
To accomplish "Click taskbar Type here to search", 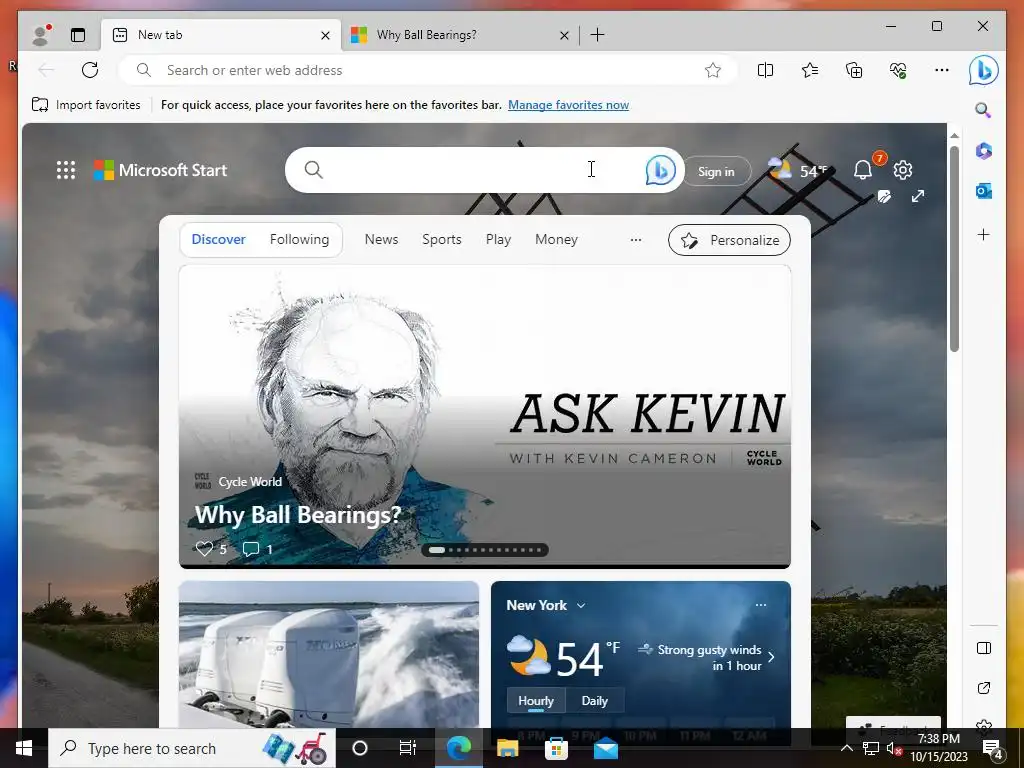I will [192, 748].
